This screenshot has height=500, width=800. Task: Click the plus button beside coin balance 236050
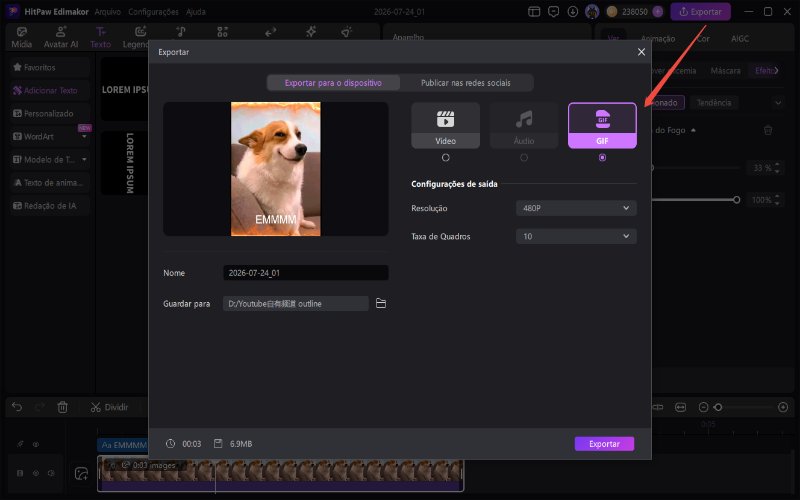click(x=658, y=11)
